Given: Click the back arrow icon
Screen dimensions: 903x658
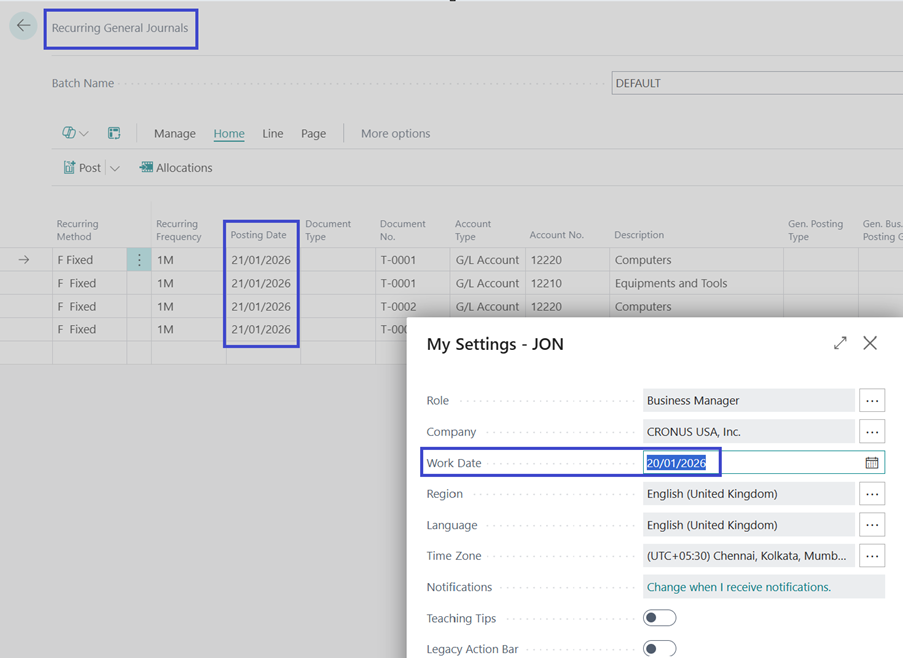Looking at the screenshot, I should pos(23,26).
